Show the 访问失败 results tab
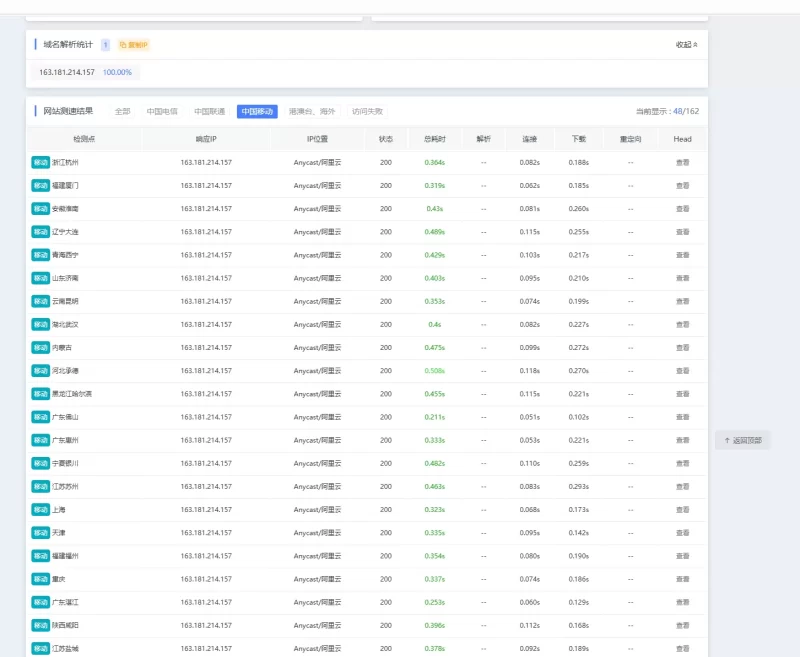 [x=367, y=111]
